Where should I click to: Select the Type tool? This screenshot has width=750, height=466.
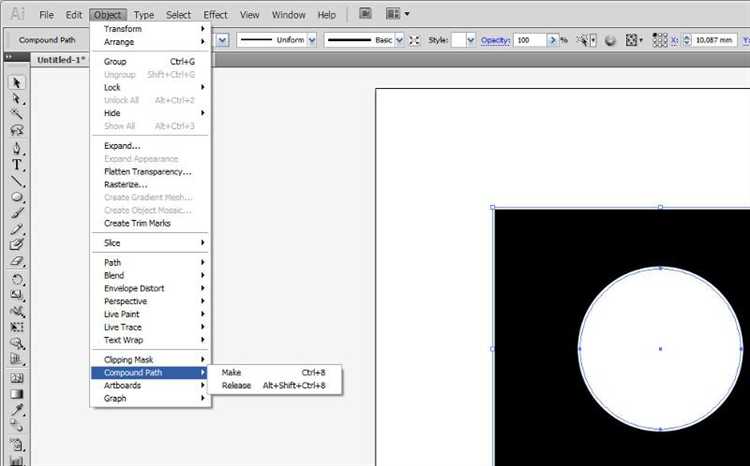tap(16, 165)
